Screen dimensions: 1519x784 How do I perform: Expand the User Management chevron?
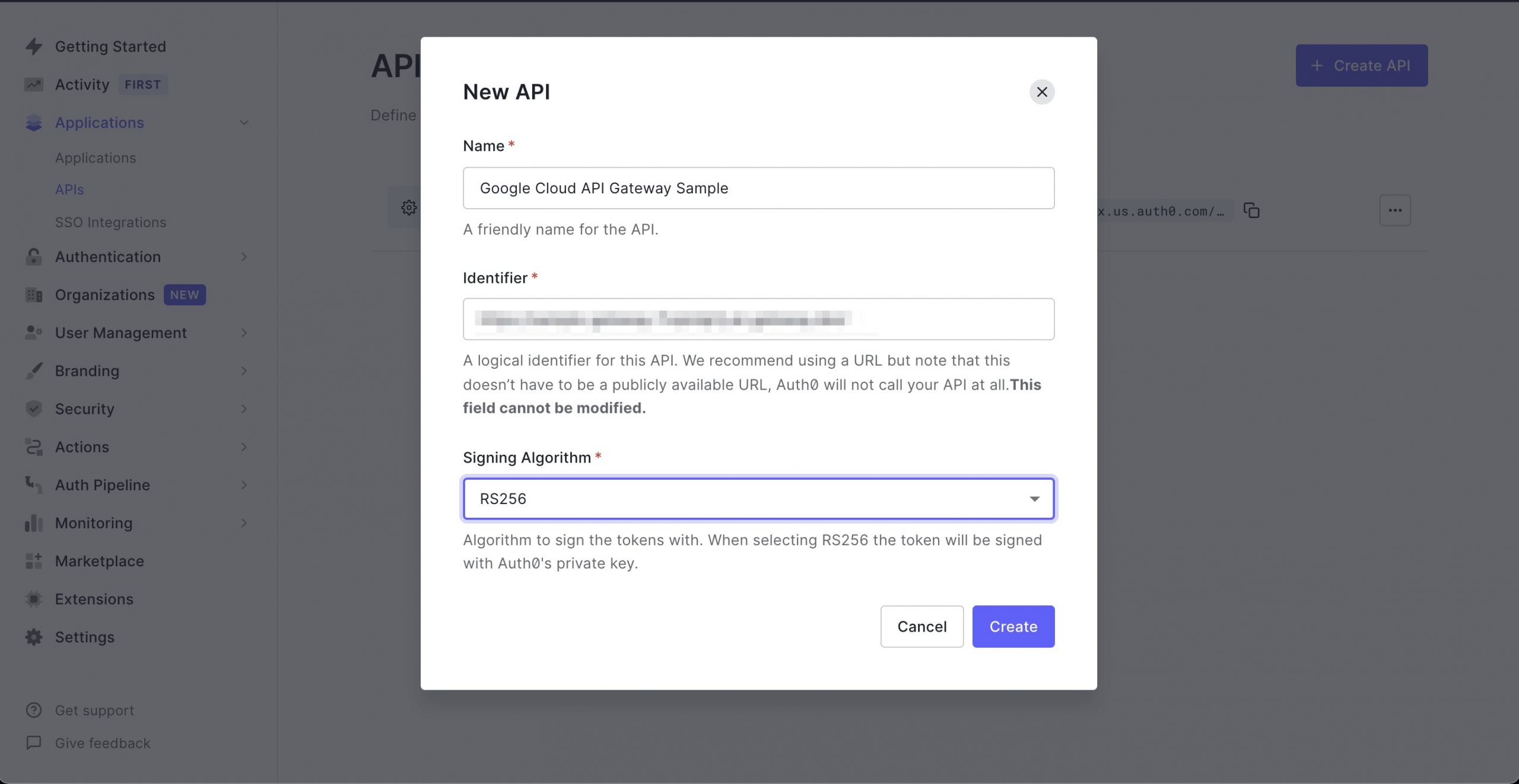(x=244, y=333)
